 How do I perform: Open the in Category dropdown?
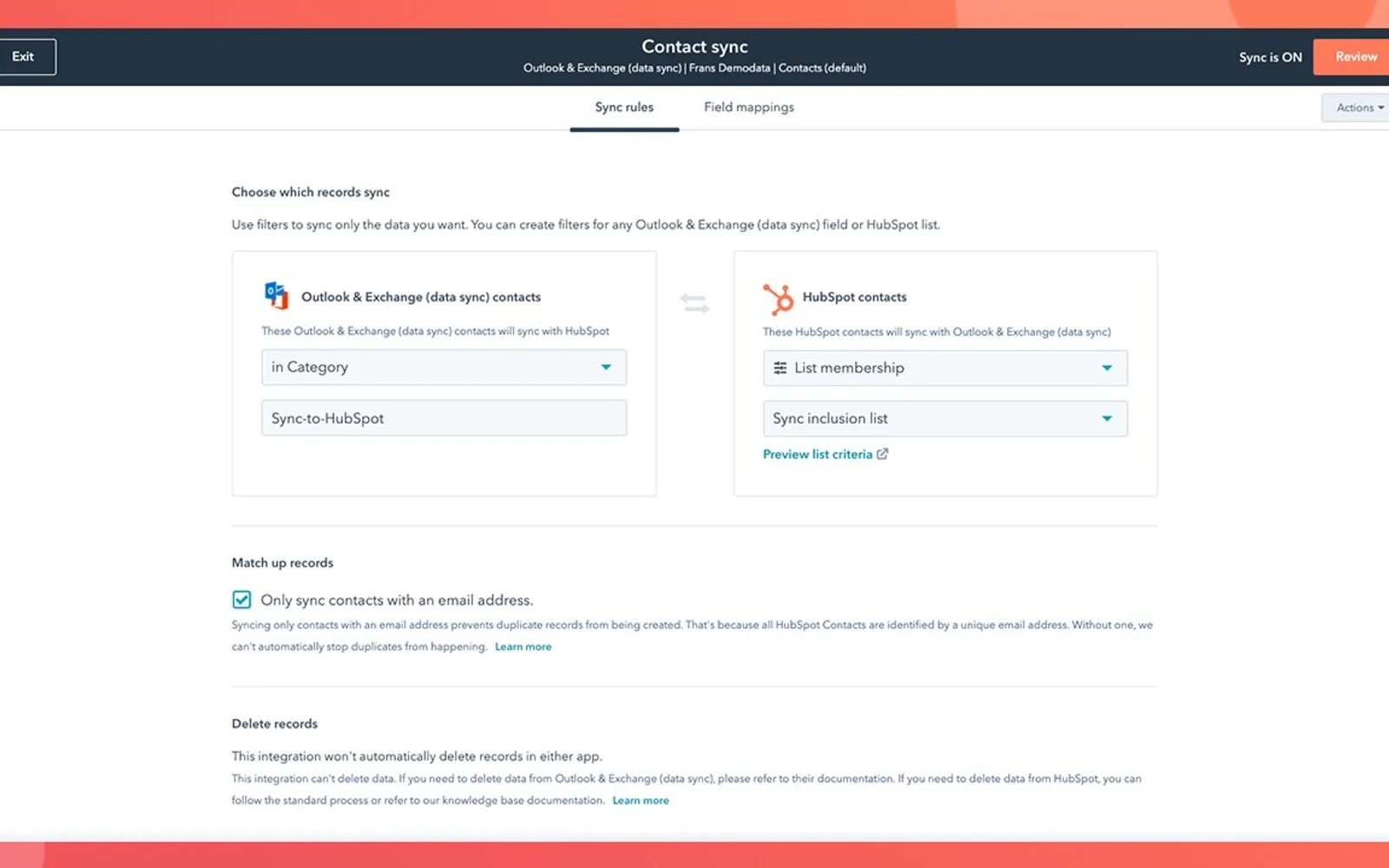pos(444,367)
